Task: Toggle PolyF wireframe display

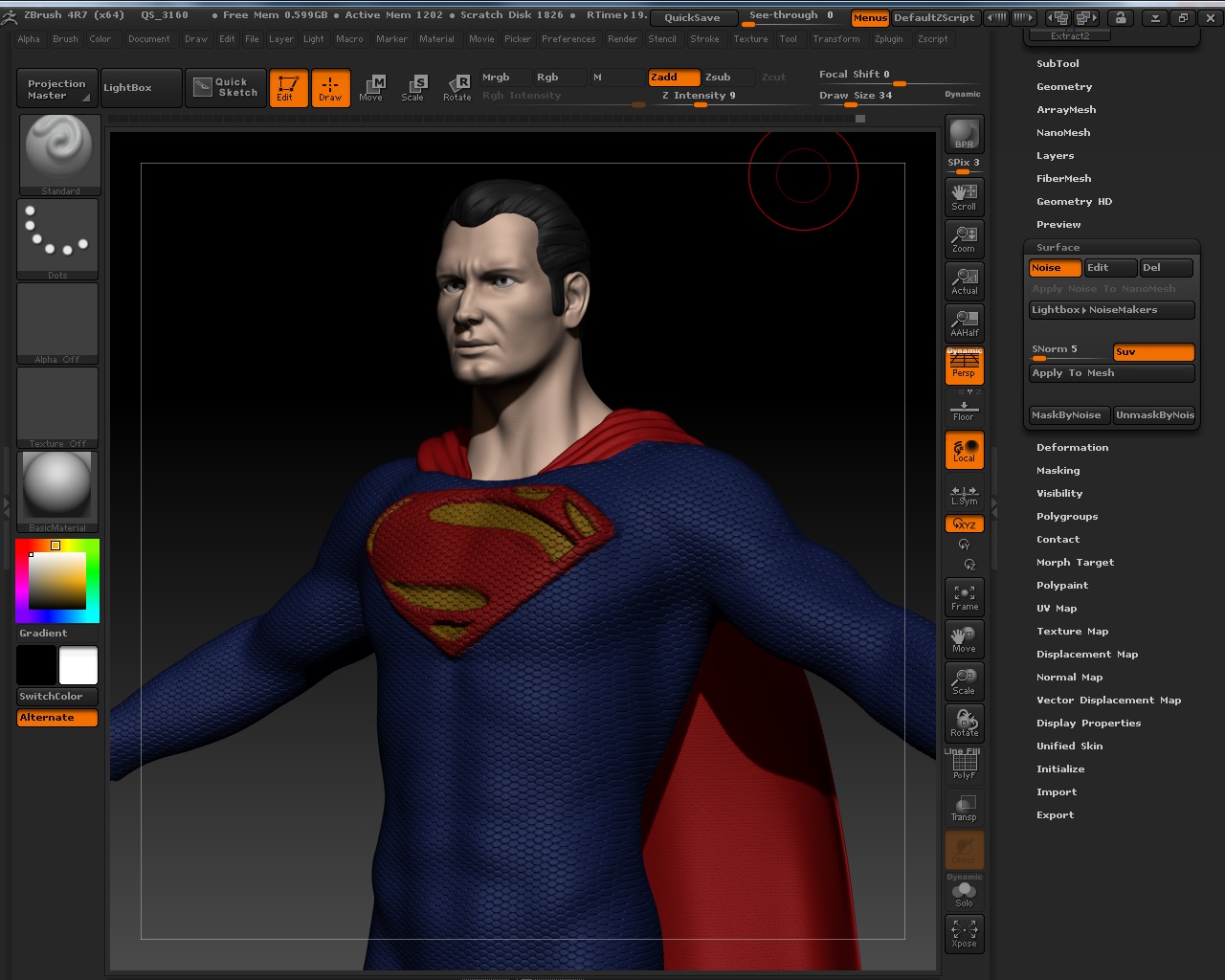Action: point(964,766)
